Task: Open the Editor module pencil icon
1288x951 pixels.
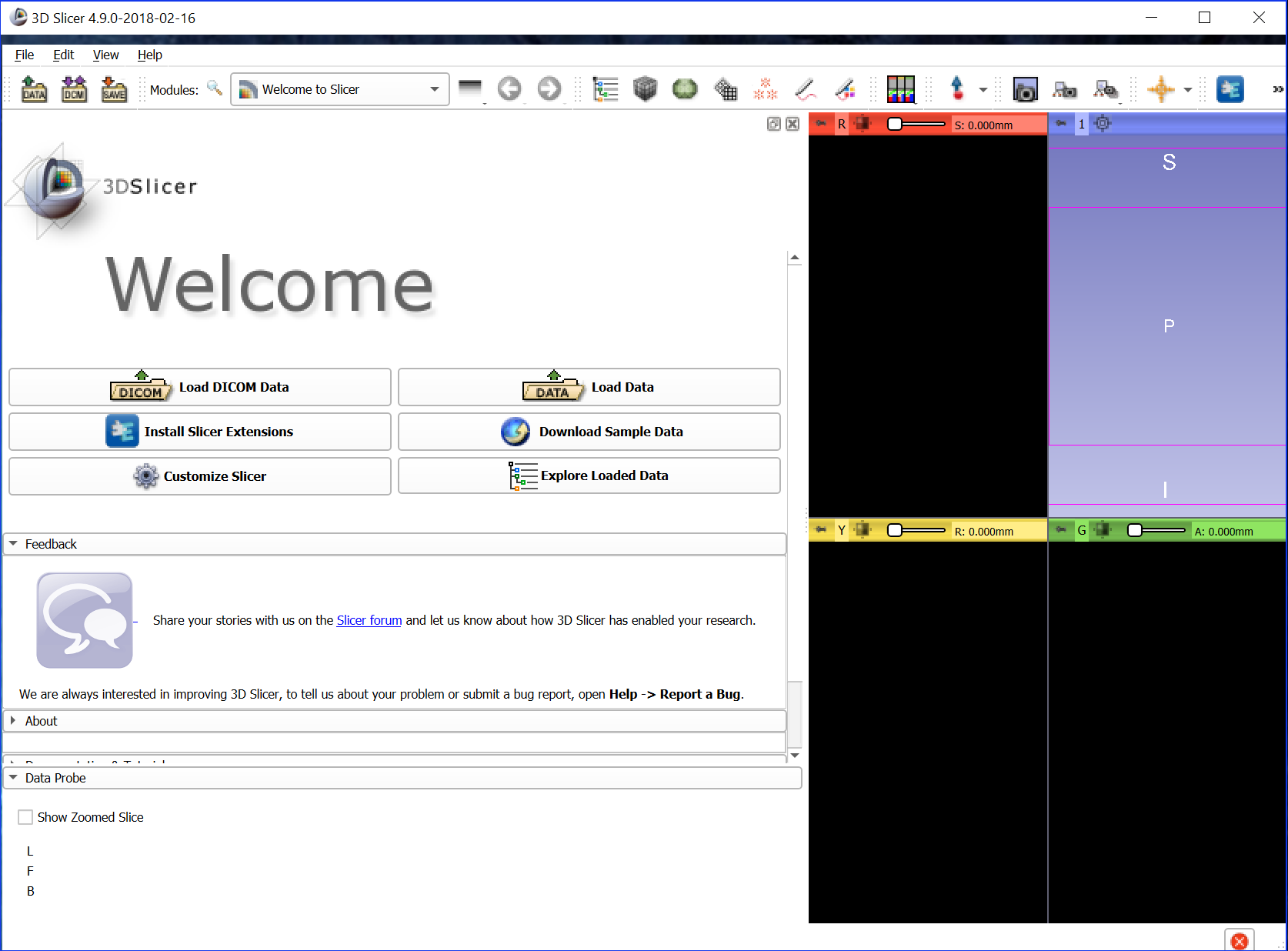Action: coord(806,89)
